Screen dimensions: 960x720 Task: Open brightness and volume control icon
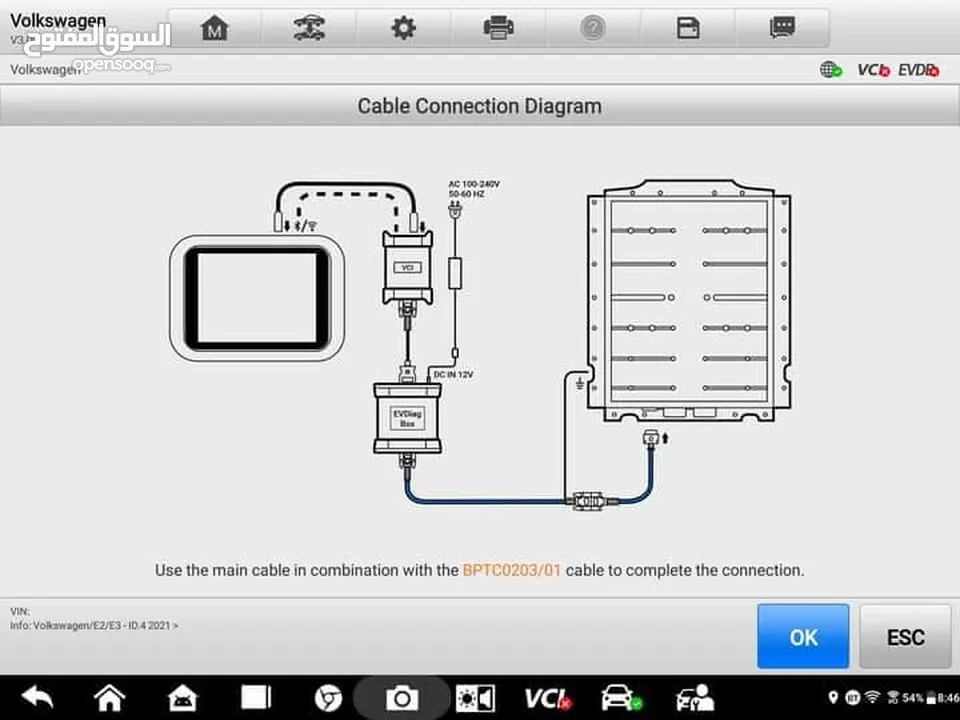tap(475, 698)
